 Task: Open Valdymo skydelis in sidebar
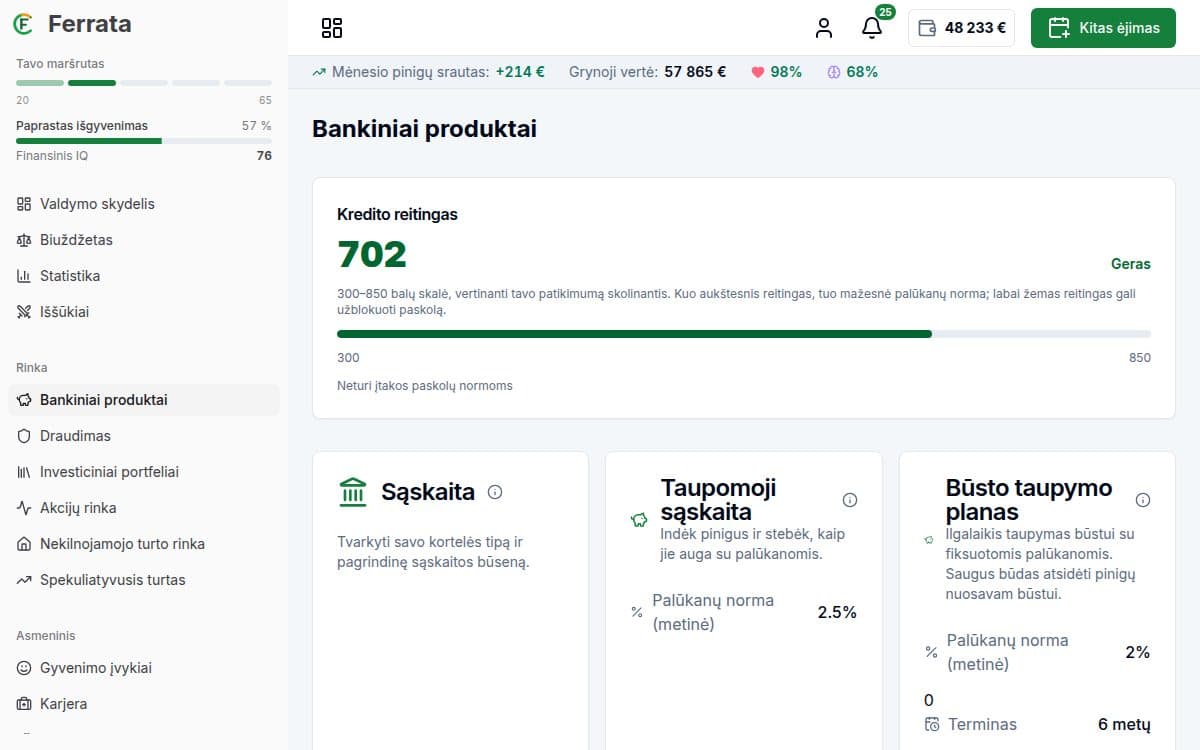pyautogui.click(x=144, y=204)
